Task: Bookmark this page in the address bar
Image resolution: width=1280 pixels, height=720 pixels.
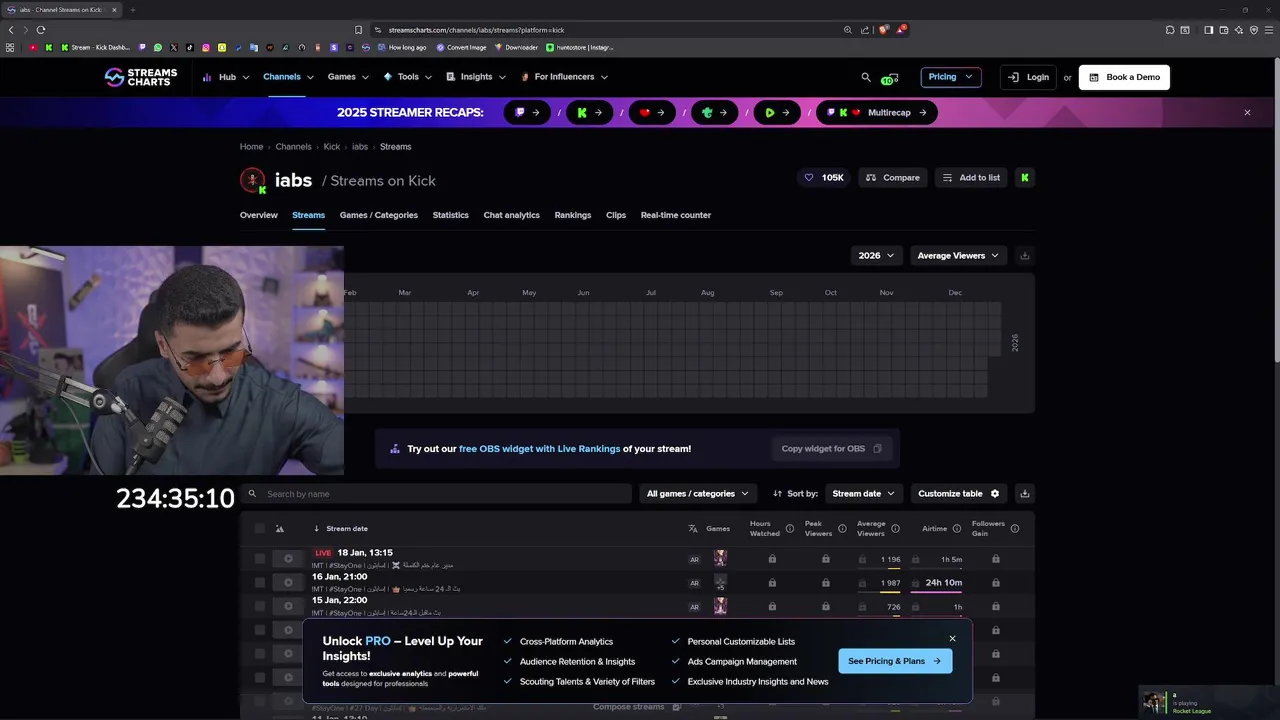Action: [x=359, y=30]
